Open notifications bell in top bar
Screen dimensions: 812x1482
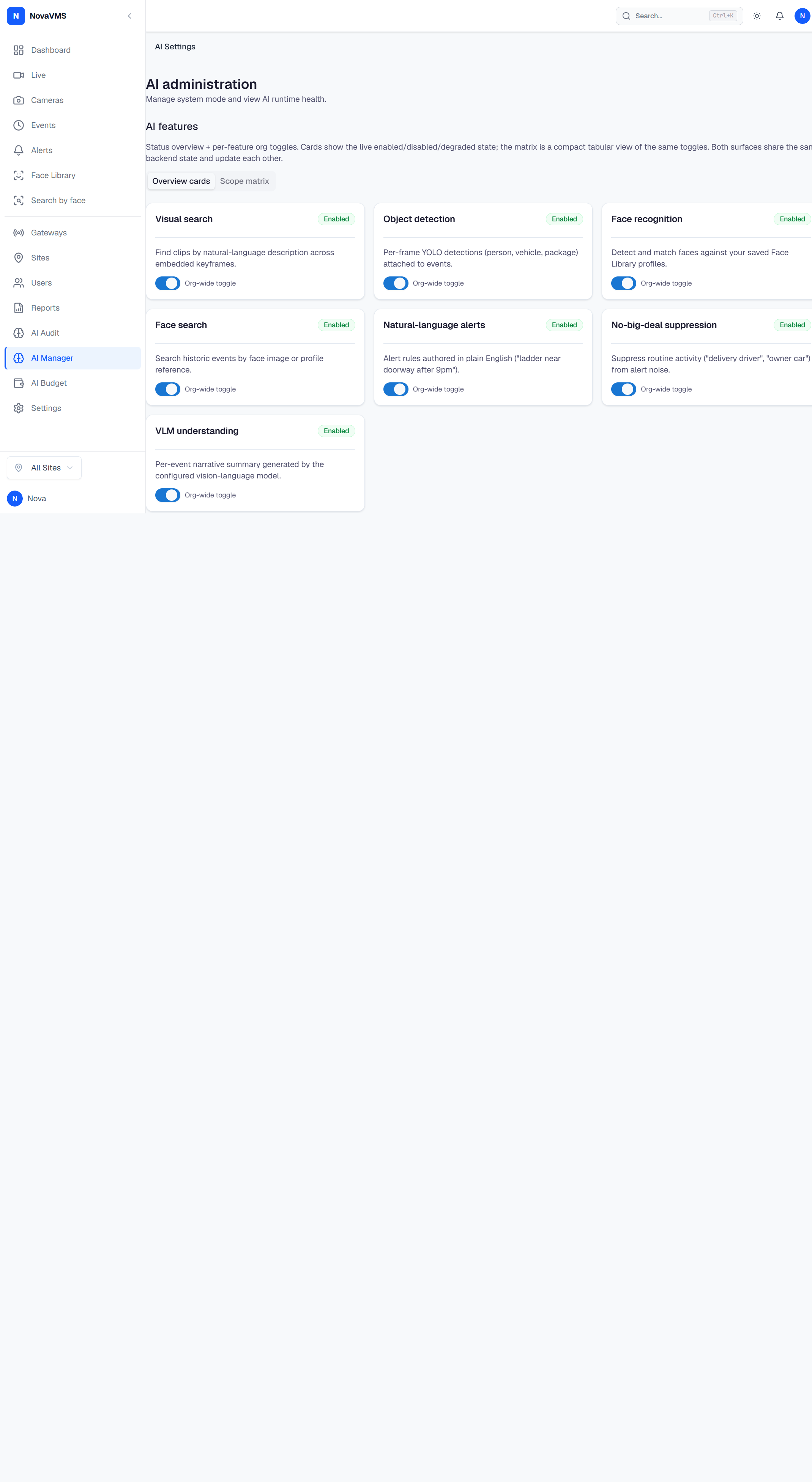tap(779, 16)
